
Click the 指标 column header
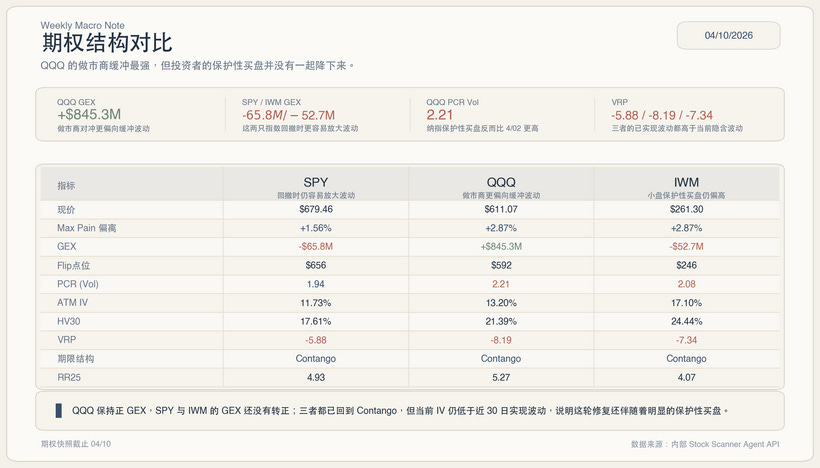tap(66, 186)
